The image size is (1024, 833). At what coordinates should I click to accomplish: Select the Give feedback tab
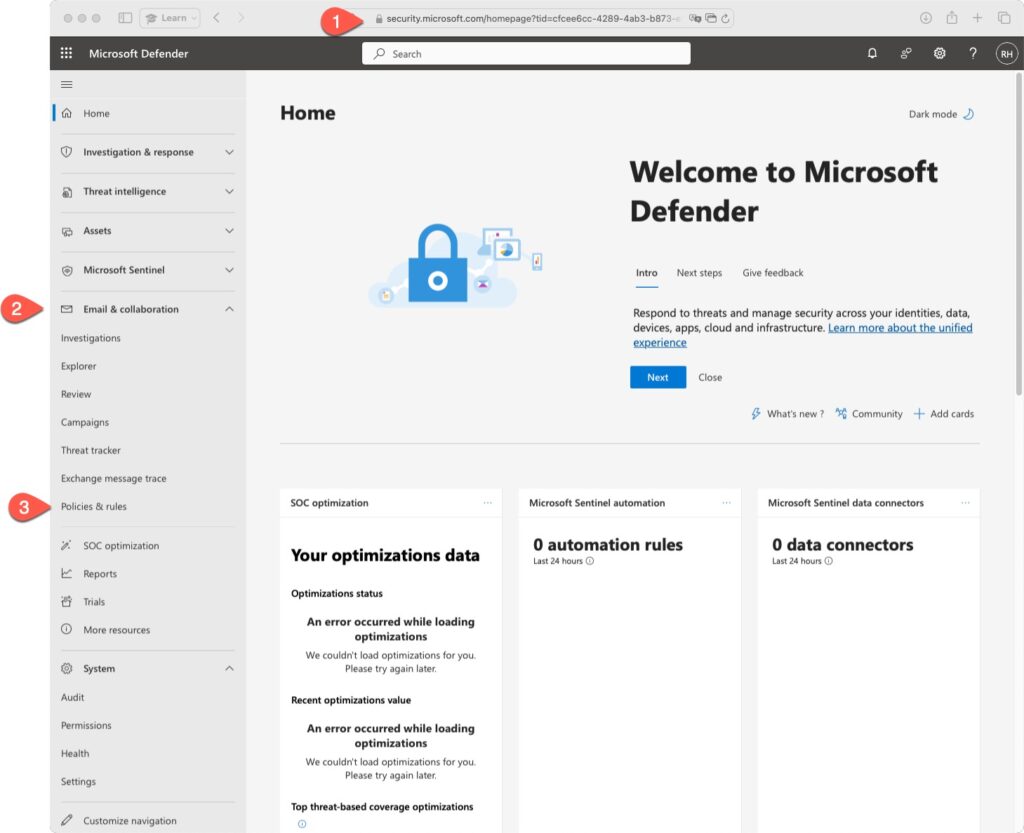pos(772,273)
